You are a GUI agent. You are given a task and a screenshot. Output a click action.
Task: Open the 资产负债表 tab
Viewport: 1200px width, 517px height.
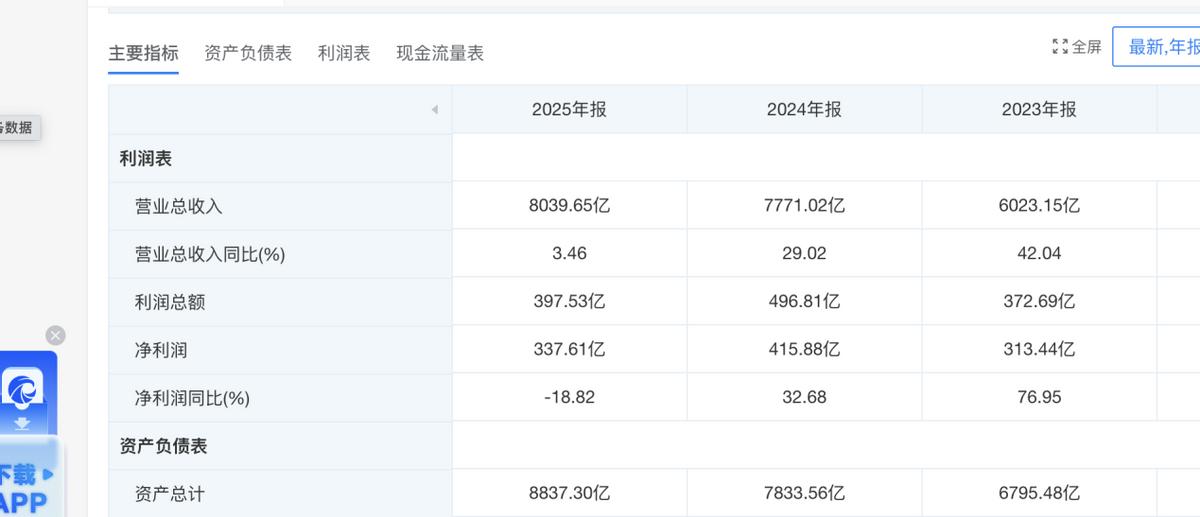248,53
